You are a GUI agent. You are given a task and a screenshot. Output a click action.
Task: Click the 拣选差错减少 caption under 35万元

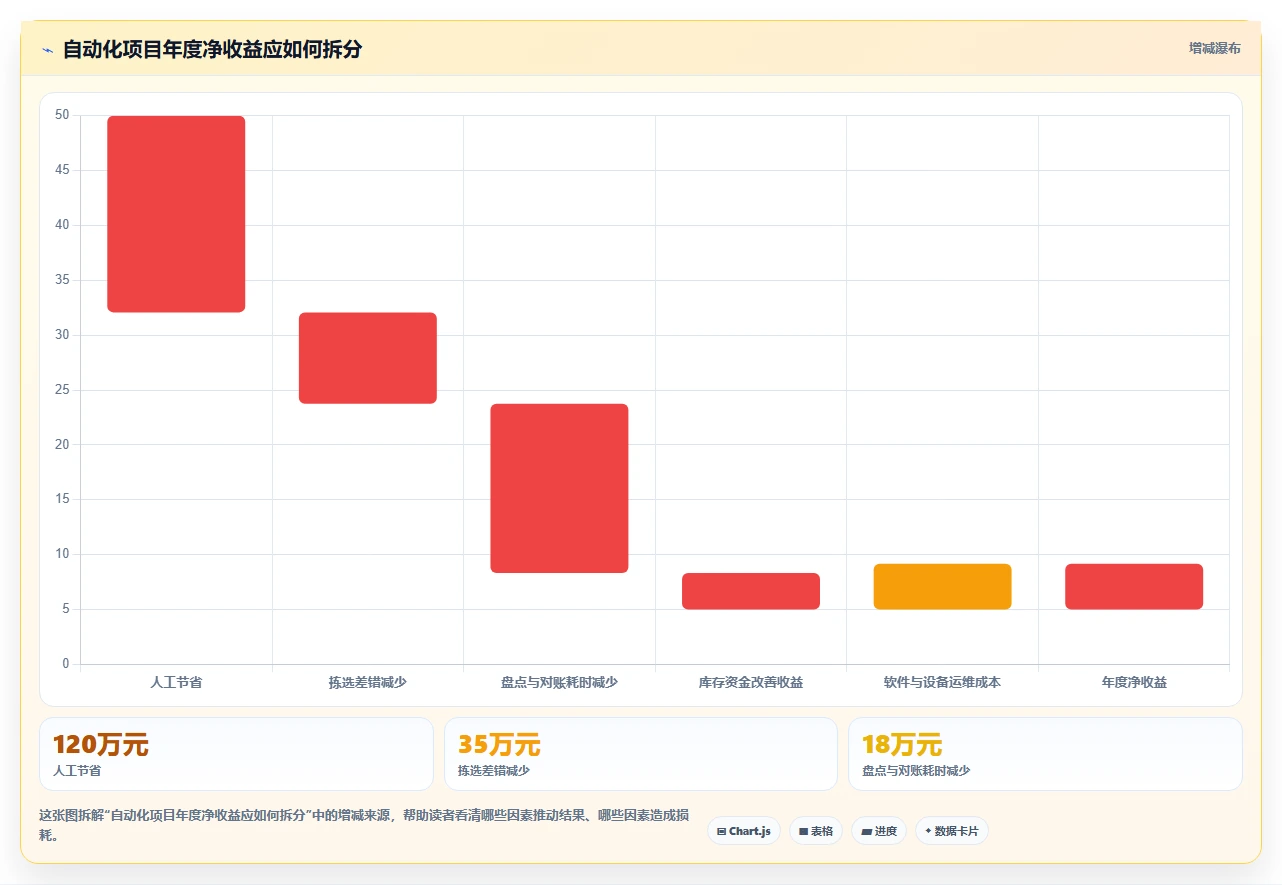[x=494, y=771]
